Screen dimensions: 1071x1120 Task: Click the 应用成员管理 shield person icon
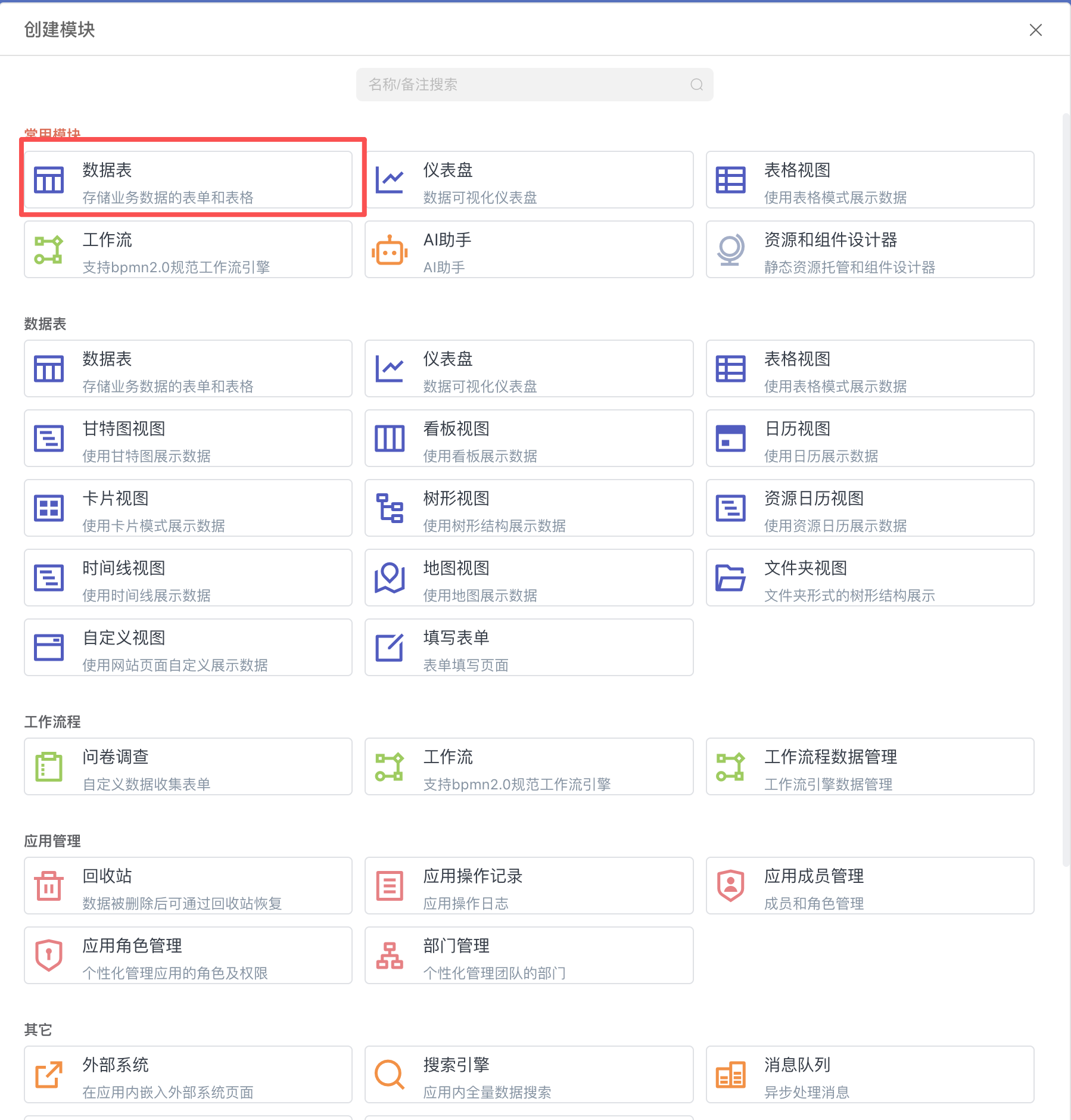(x=730, y=886)
